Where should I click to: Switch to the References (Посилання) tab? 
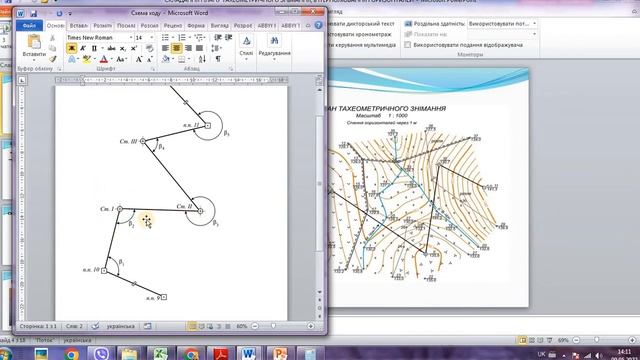click(126, 25)
